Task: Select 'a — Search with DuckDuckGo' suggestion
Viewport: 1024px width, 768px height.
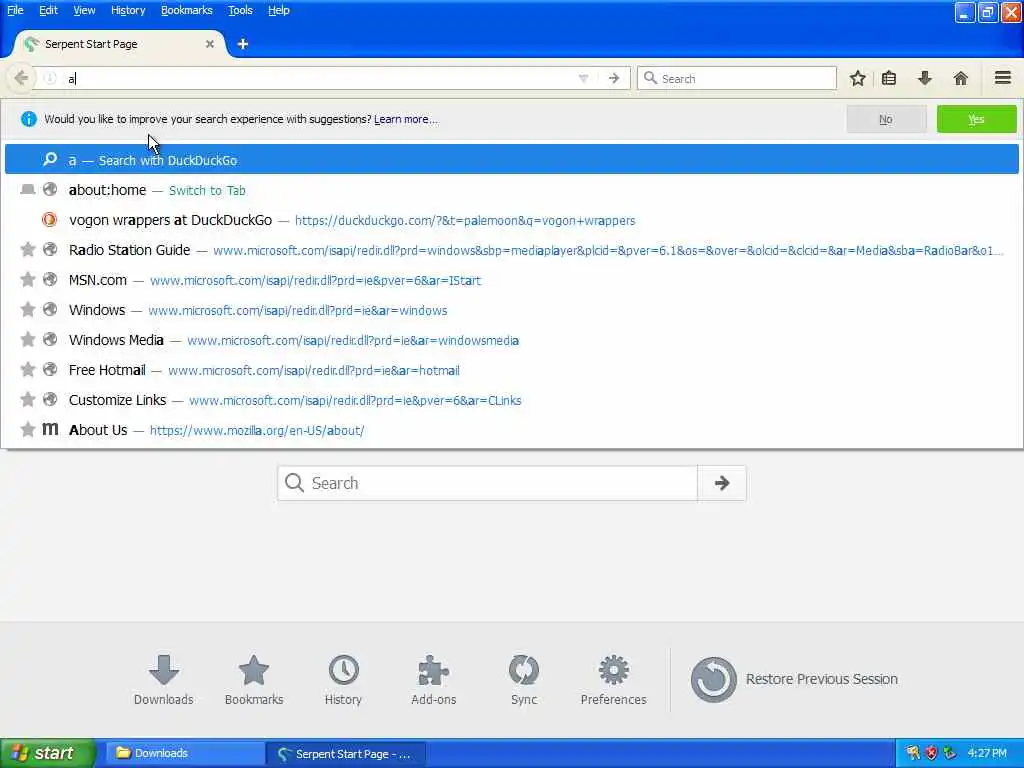Action: [511, 160]
